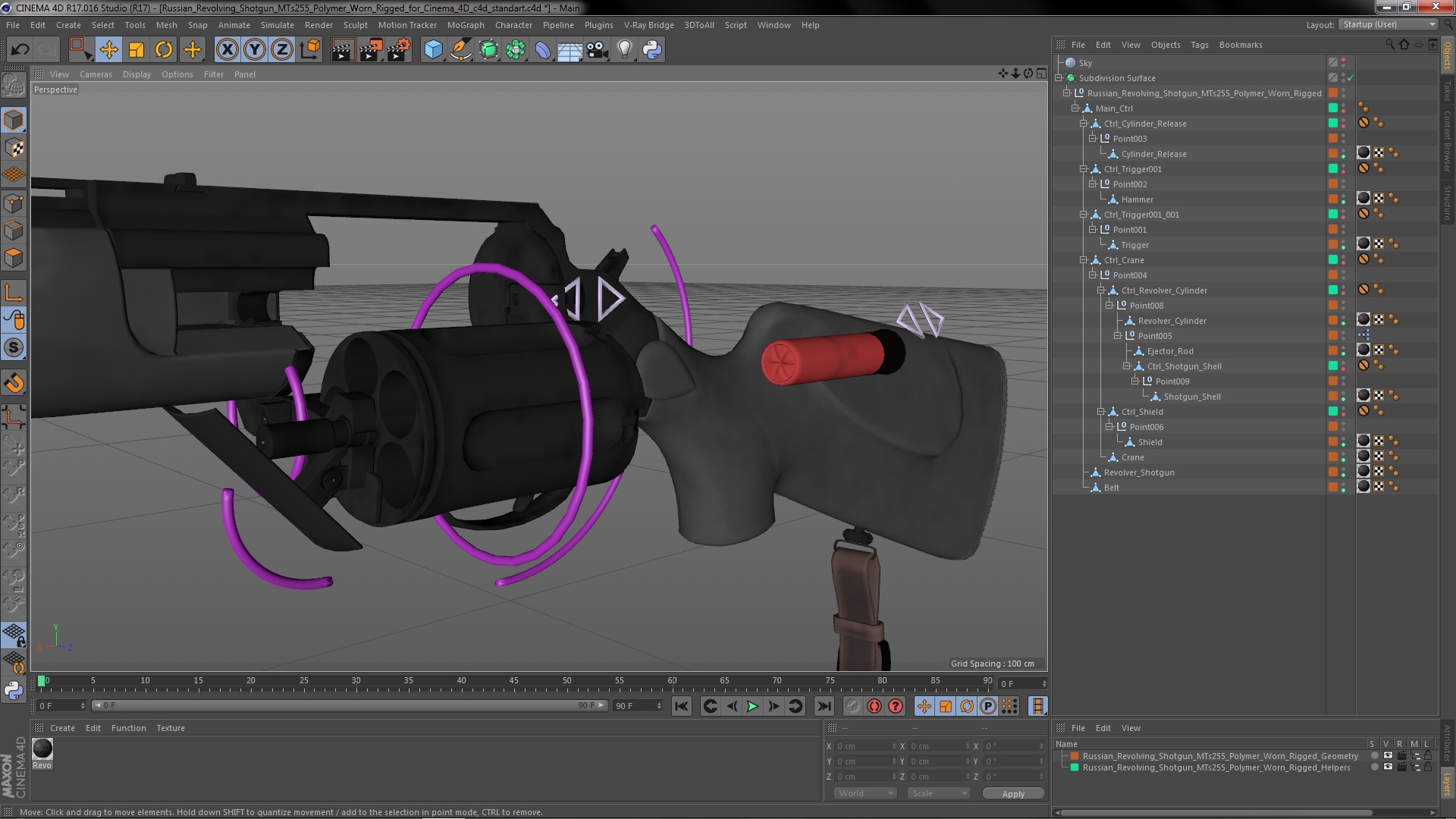Add a subdivision surface generator icon
Viewport: 1456px width, 819px height.
(488, 50)
